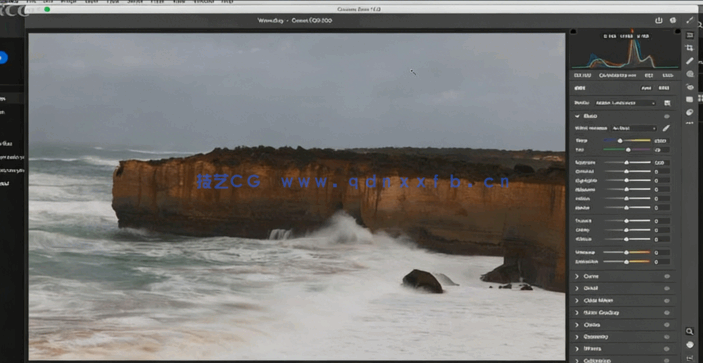Image resolution: width=703 pixels, height=363 pixels.
Task: Toggle visibility eye of Geometry panel
Action: (667, 337)
